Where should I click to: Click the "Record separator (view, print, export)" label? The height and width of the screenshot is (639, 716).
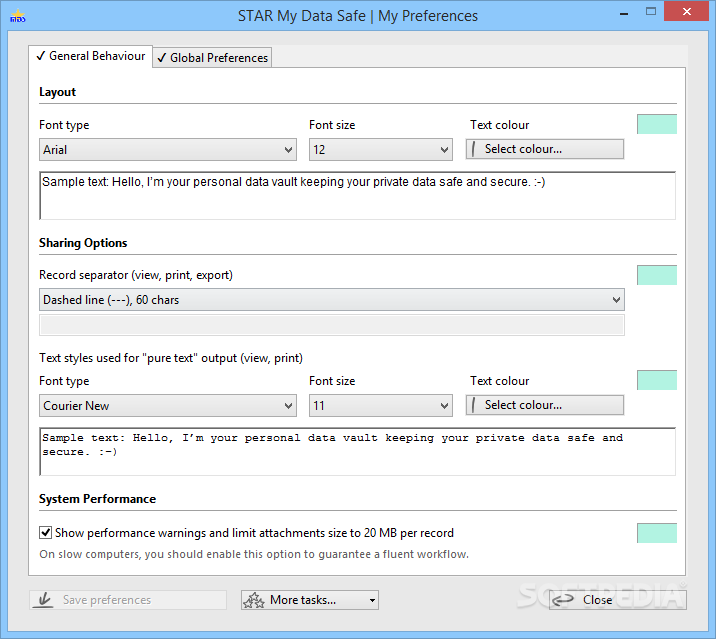(x=136, y=275)
